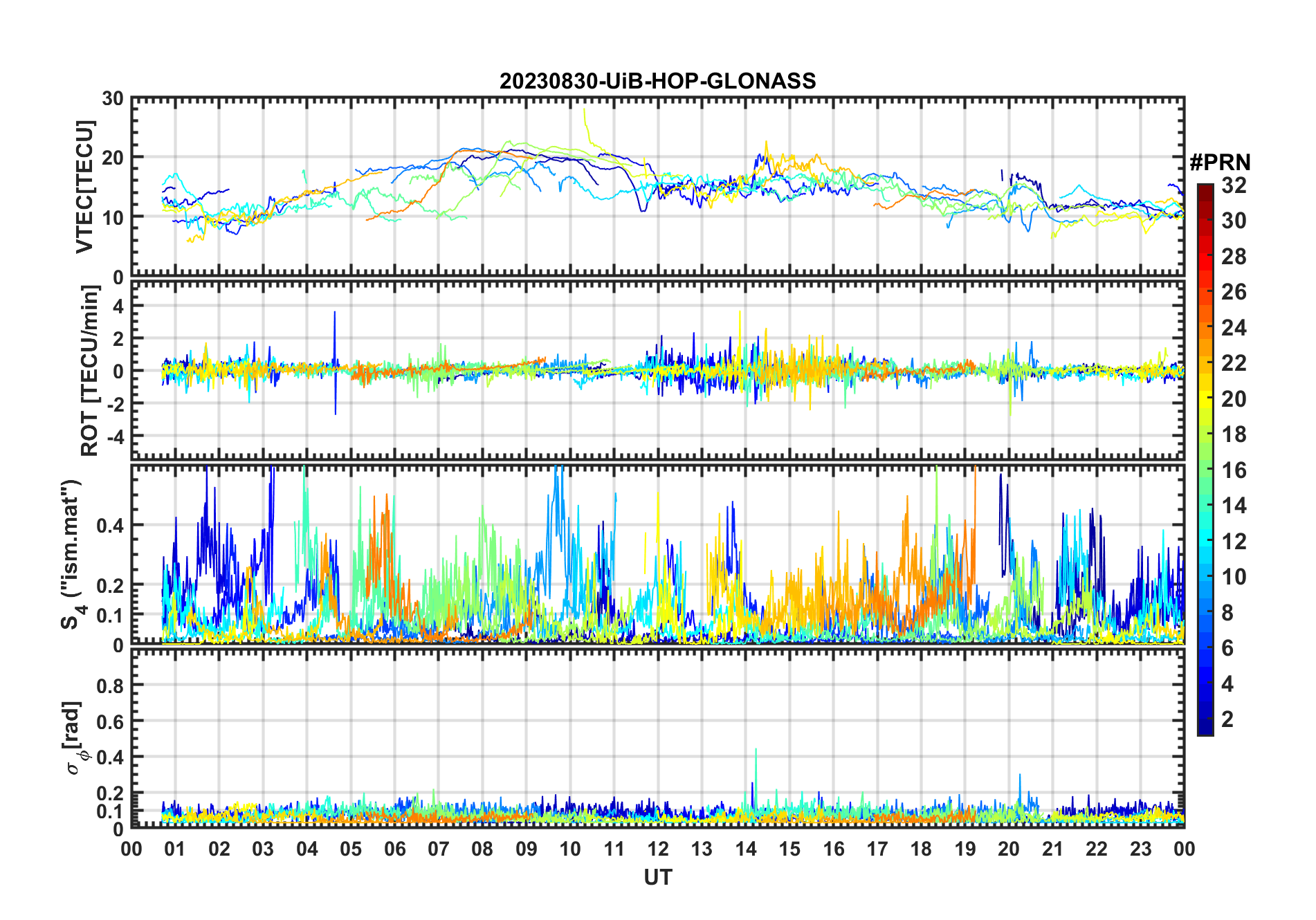Select the #PRN colorbar title
1316x920 pixels.
(1220, 163)
